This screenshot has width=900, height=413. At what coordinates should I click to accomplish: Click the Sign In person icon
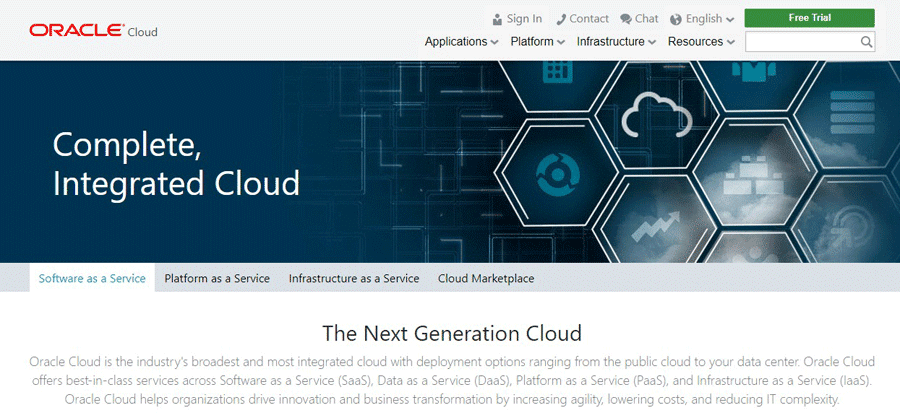(x=497, y=20)
